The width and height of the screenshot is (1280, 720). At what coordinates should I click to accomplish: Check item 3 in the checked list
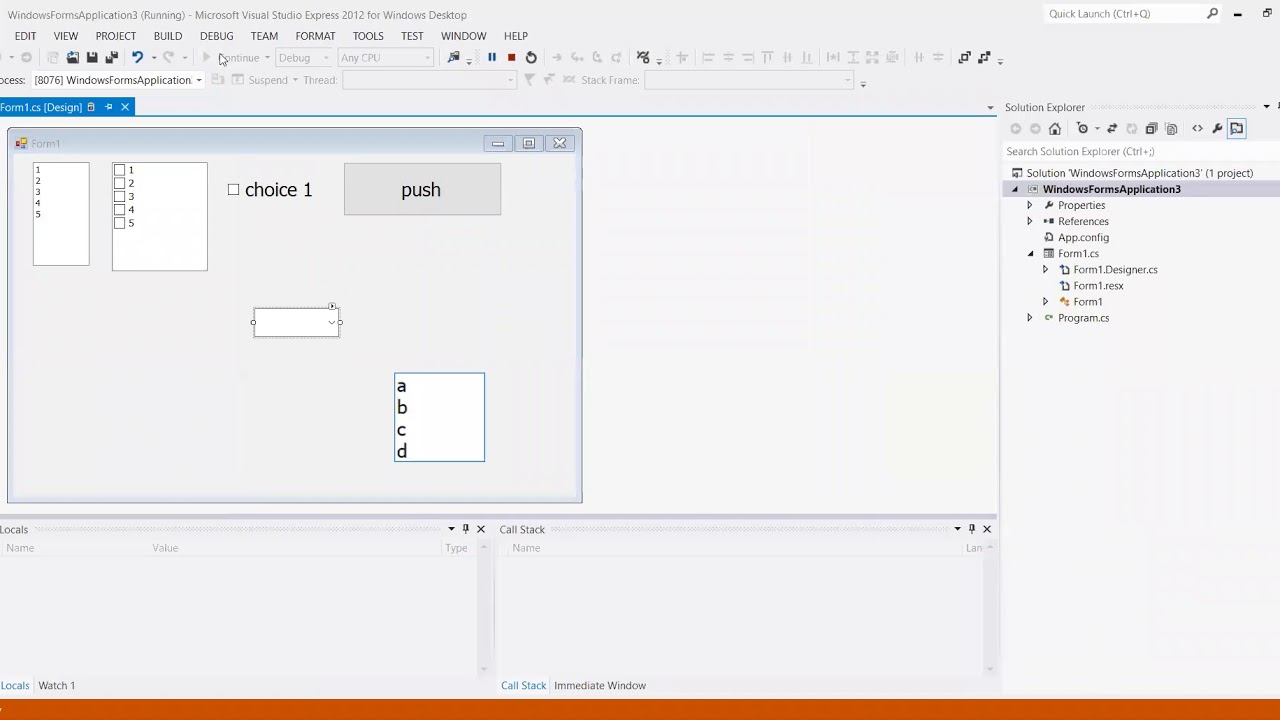tap(120, 197)
